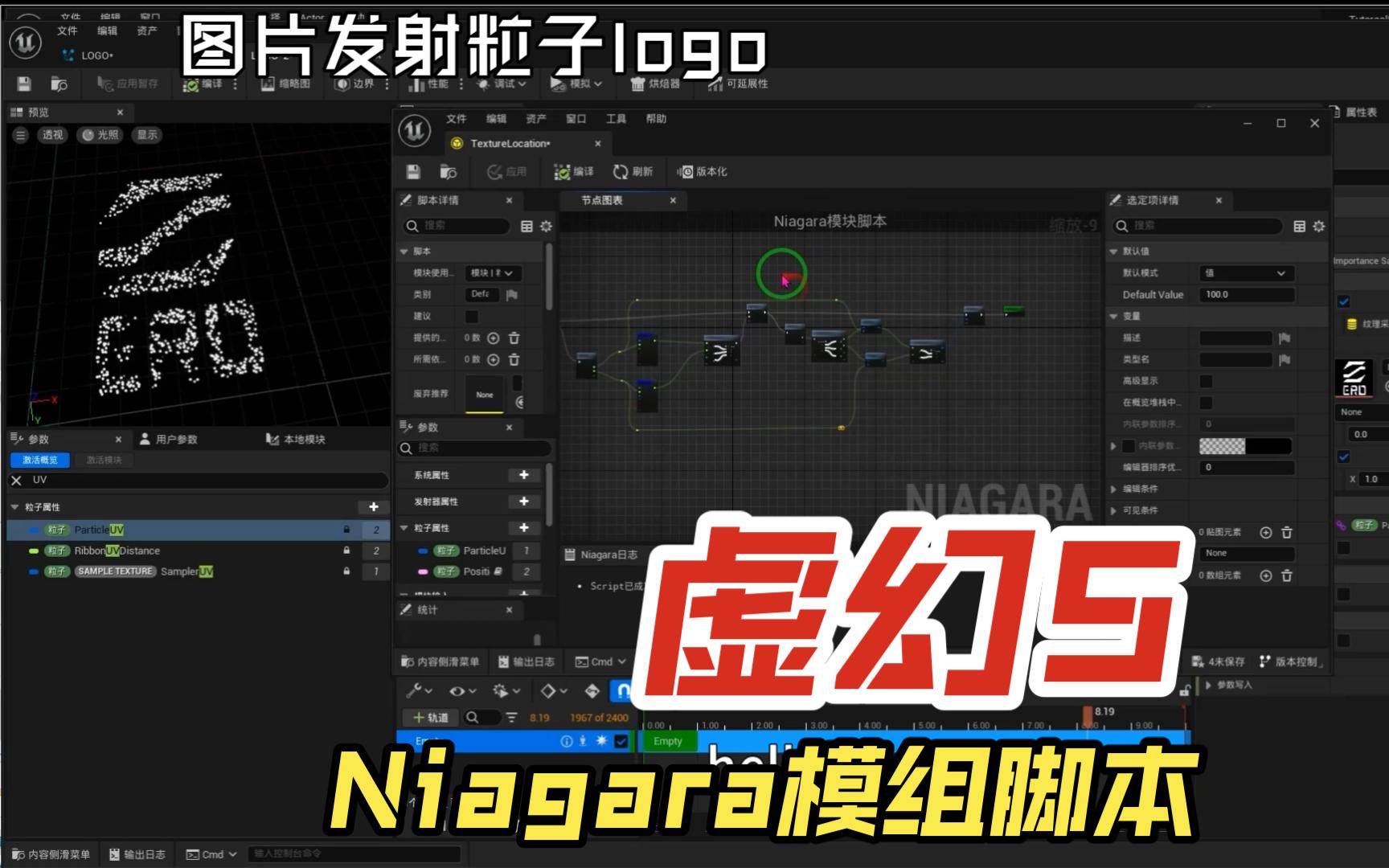1389x868 pixels.
Task: Open 文件 menu in TextureLocation window
Action: 457,119
